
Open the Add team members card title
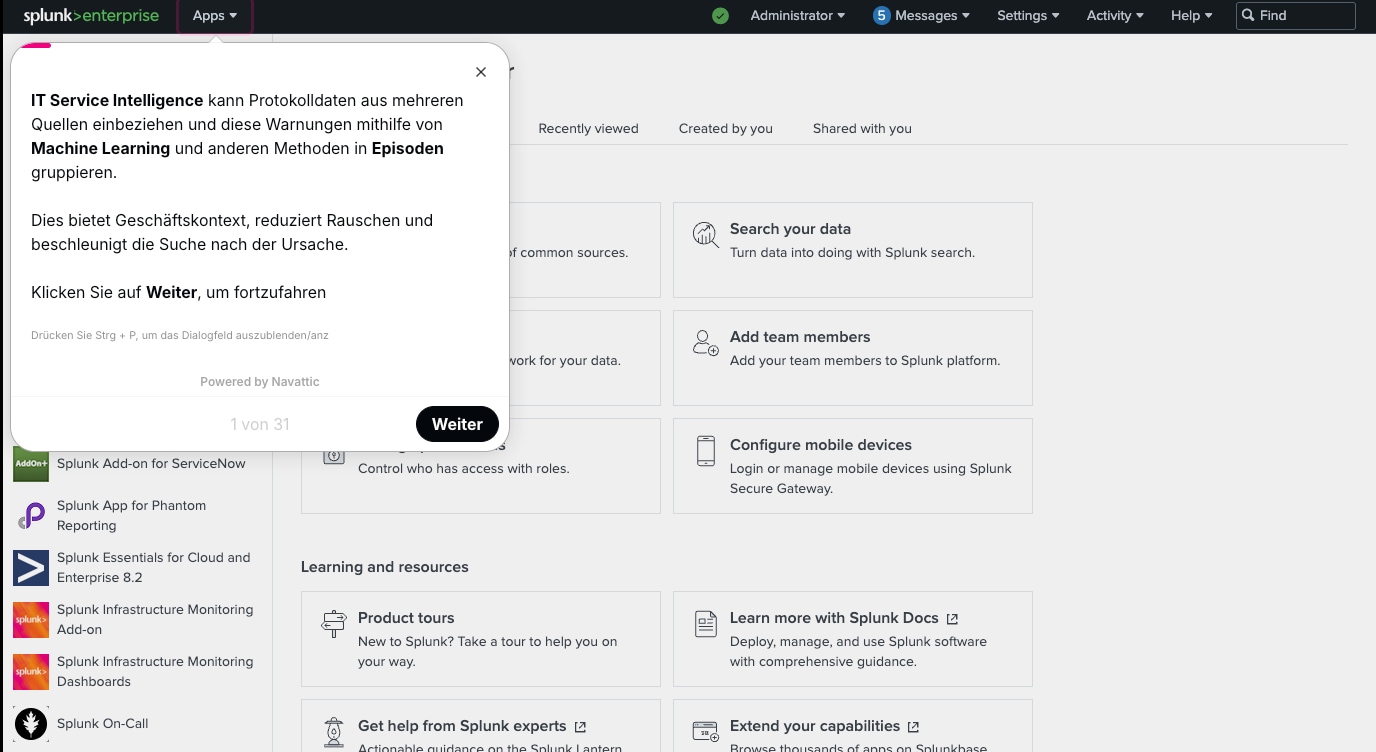coord(800,337)
